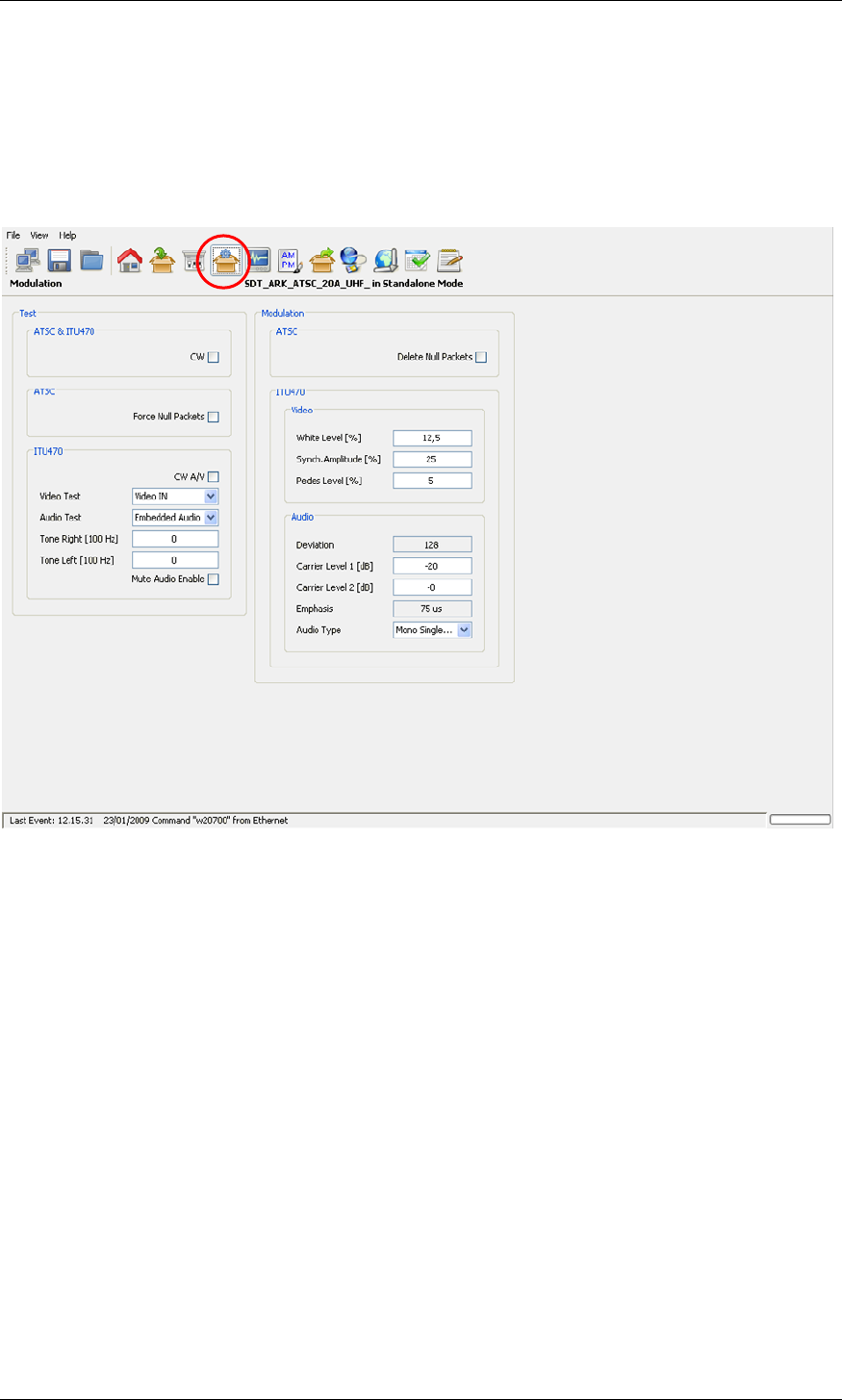The width and height of the screenshot is (842, 1400).
Task: Check the Delete Null Packets box
Action: tap(481, 357)
